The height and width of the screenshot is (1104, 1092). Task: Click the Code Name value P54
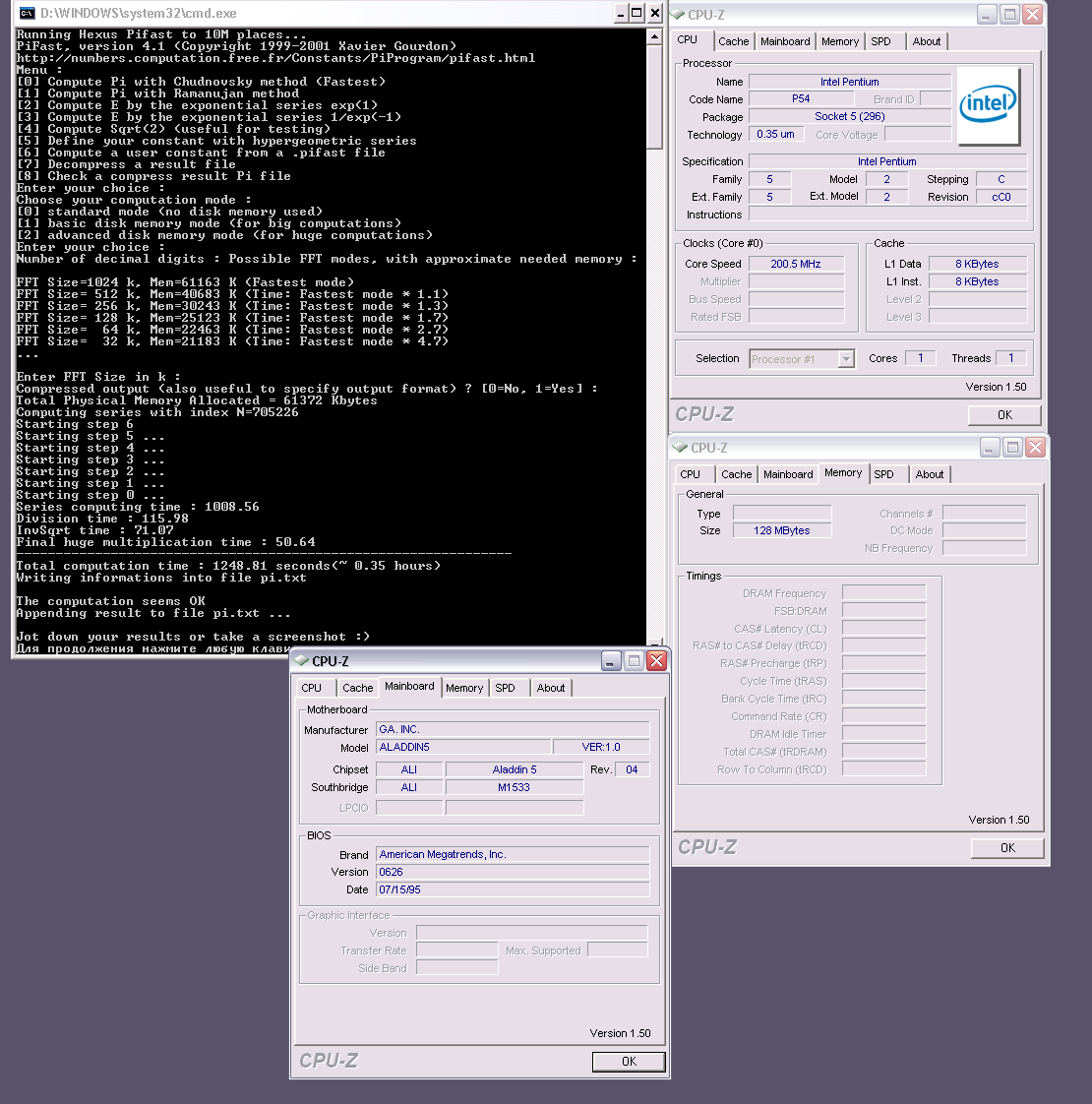point(801,99)
